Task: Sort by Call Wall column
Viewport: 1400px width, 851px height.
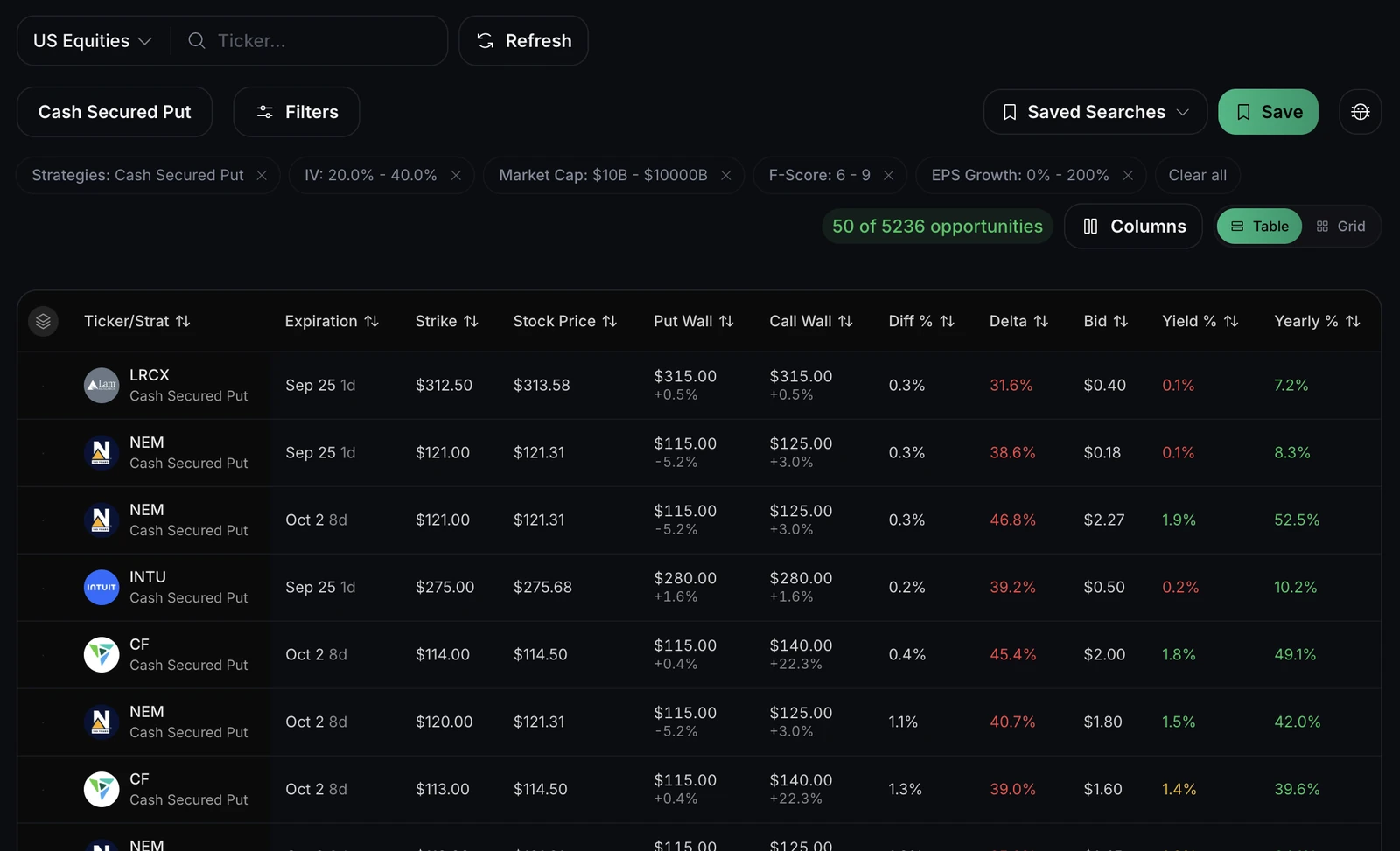Action: click(x=811, y=322)
